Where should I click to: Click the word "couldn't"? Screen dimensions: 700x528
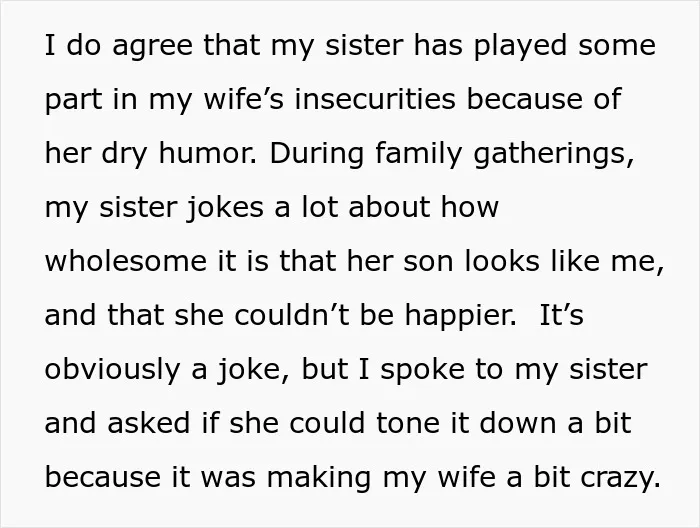(x=292, y=315)
